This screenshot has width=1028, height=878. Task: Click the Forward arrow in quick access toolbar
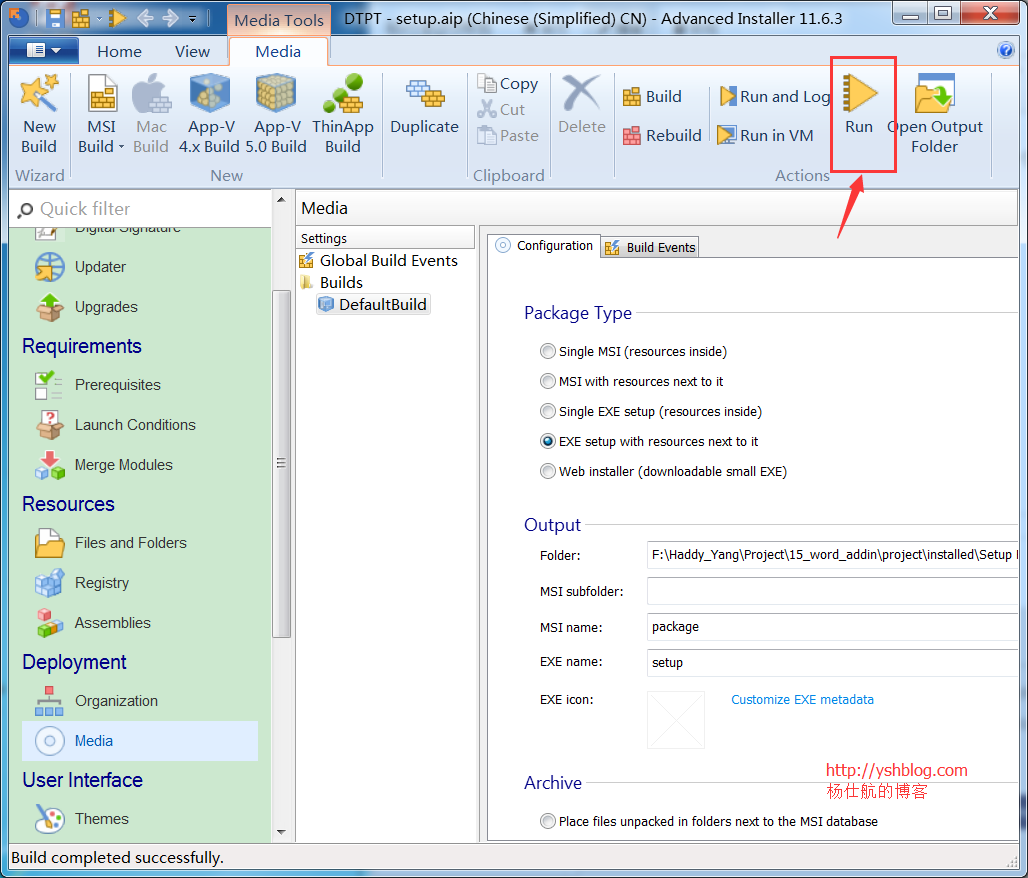tap(170, 18)
